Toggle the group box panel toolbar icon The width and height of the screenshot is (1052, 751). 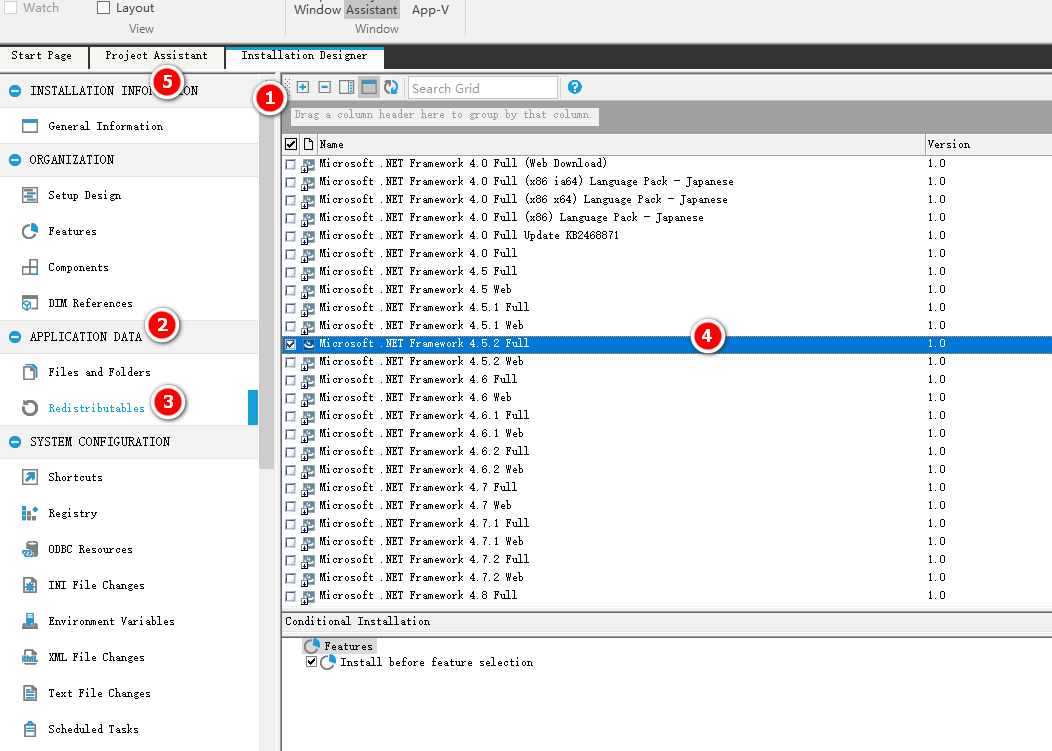369,87
